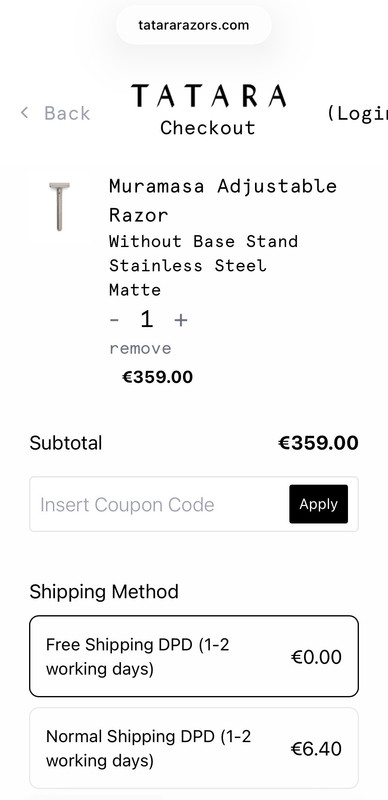Click the TATARA logo

pyautogui.click(x=208, y=96)
